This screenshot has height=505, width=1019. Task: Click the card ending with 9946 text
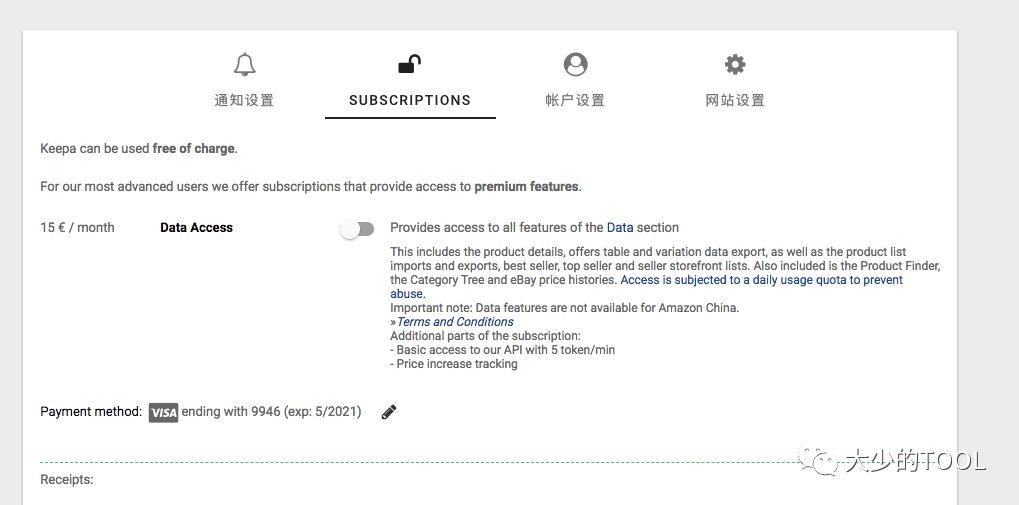tap(271, 412)
